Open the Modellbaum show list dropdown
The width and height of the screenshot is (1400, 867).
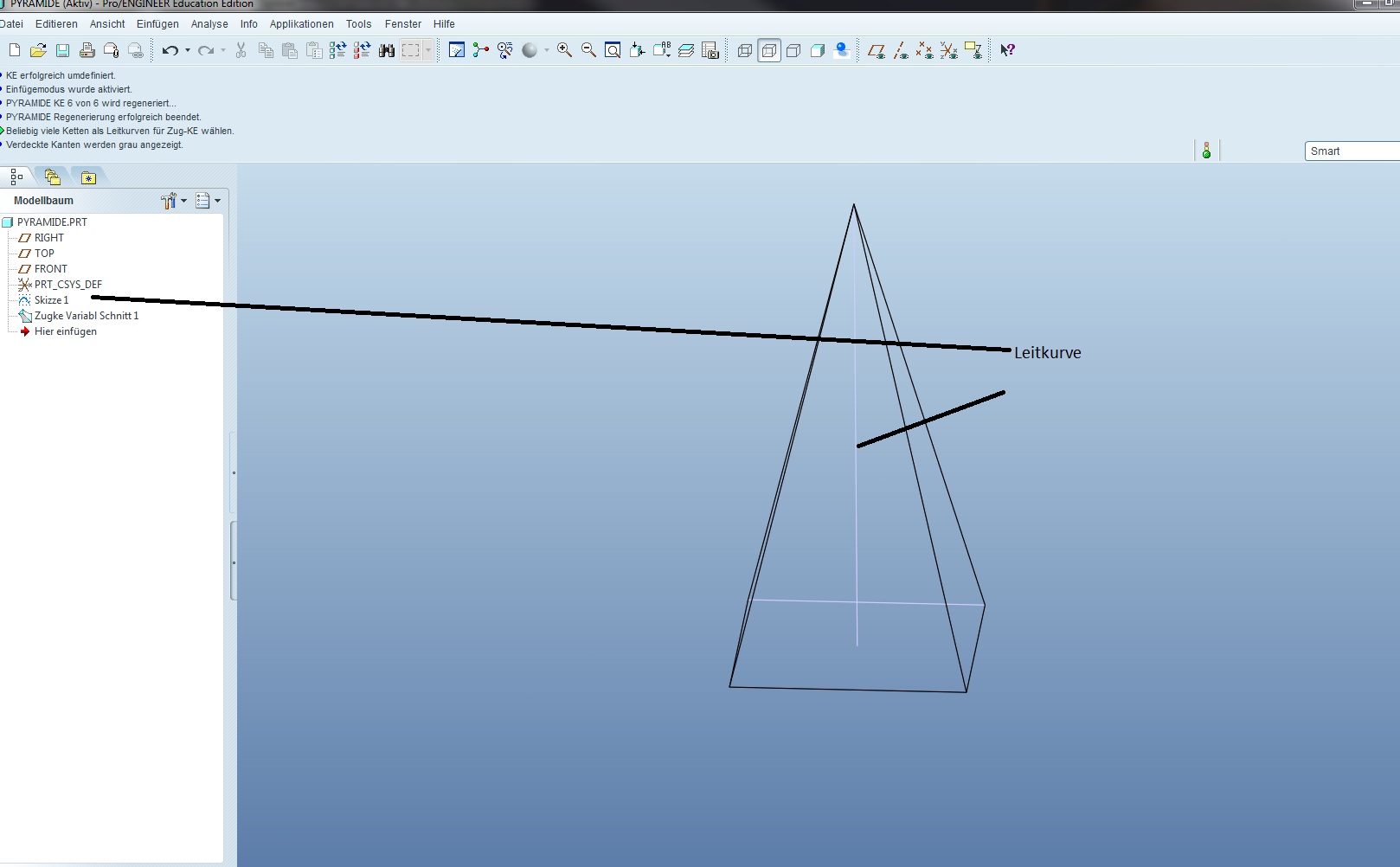tap(208, 201)
